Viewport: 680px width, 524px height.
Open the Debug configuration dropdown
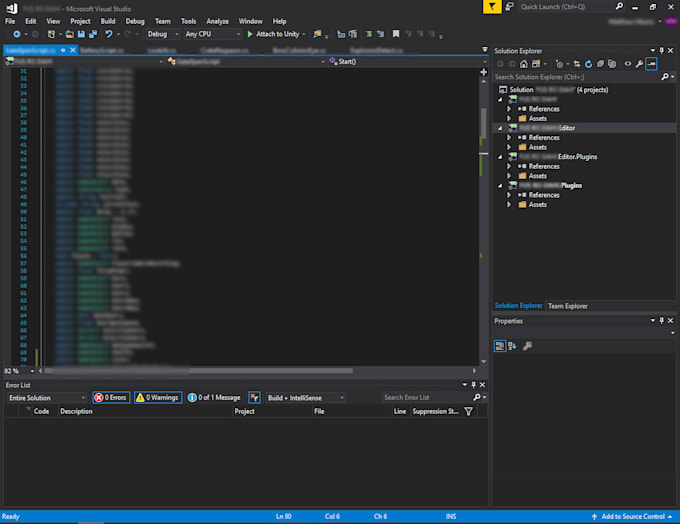point(161,34)
